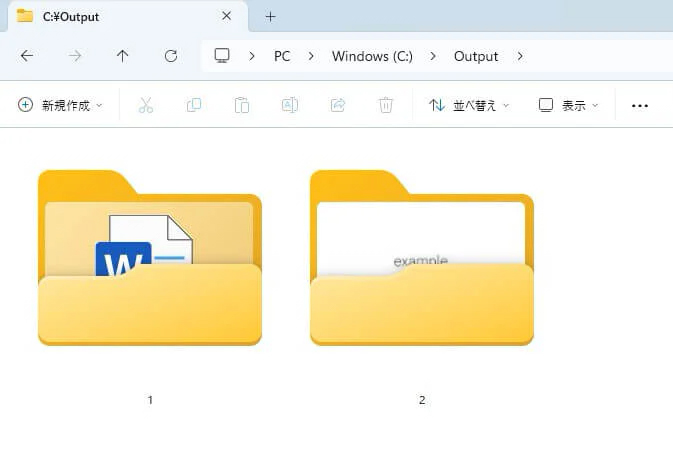The width and height of the screenshot is (673, 451).
Task: Expand chevron after the PC monitor icon
Action: click(x=252, y=56)
